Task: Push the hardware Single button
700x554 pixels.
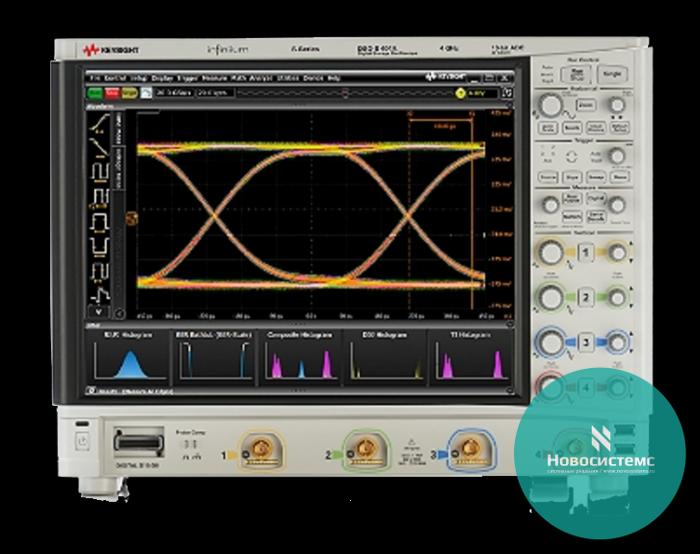Action: coord(612,74)
